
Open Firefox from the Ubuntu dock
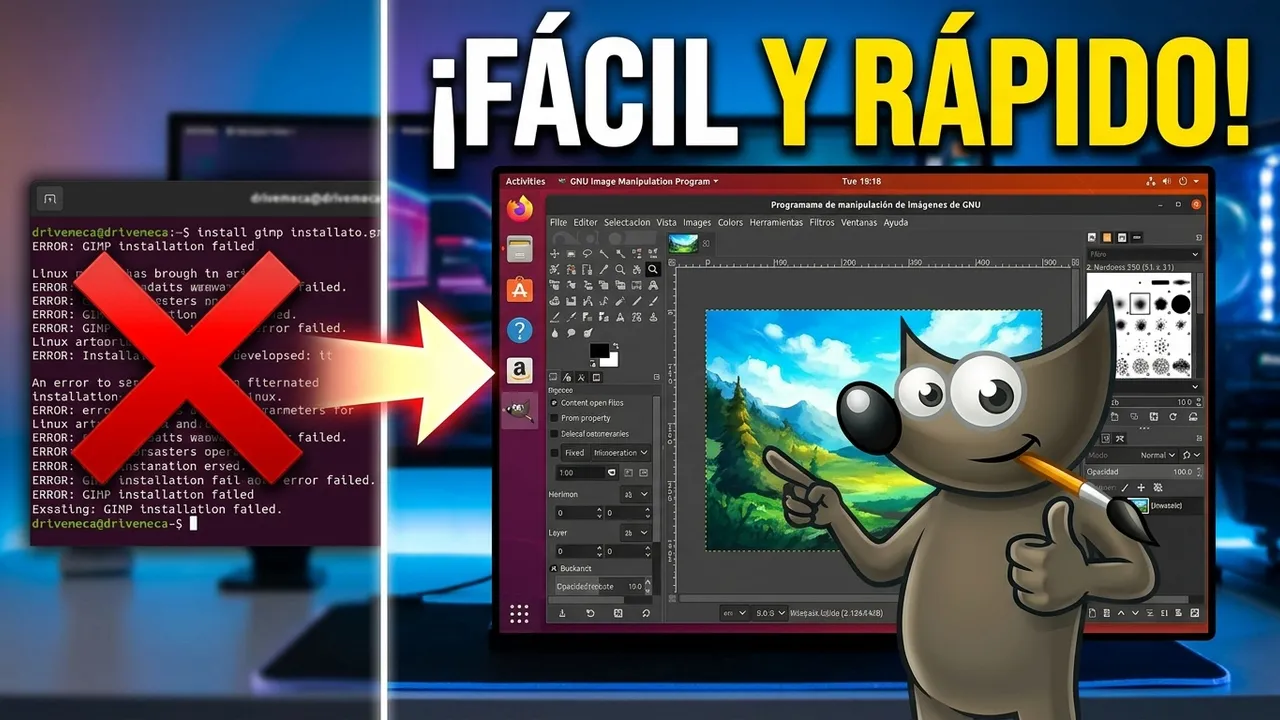tap(519, 209)
